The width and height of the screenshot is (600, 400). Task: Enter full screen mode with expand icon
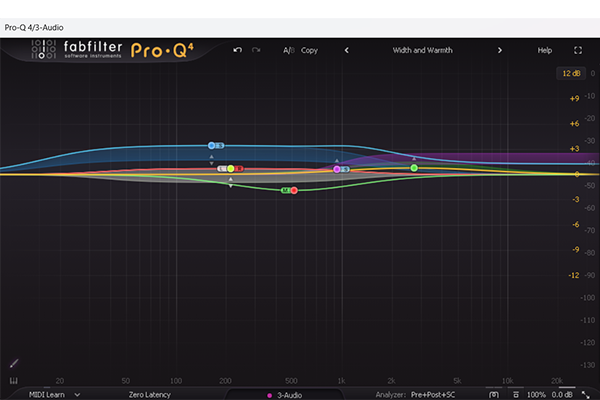[578, 50]
